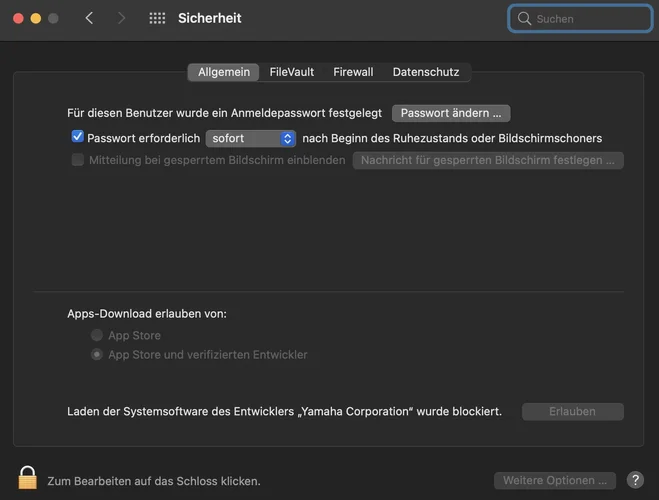Open Weitere Optionen button
The image size is (659, 500).
point(554,480)
